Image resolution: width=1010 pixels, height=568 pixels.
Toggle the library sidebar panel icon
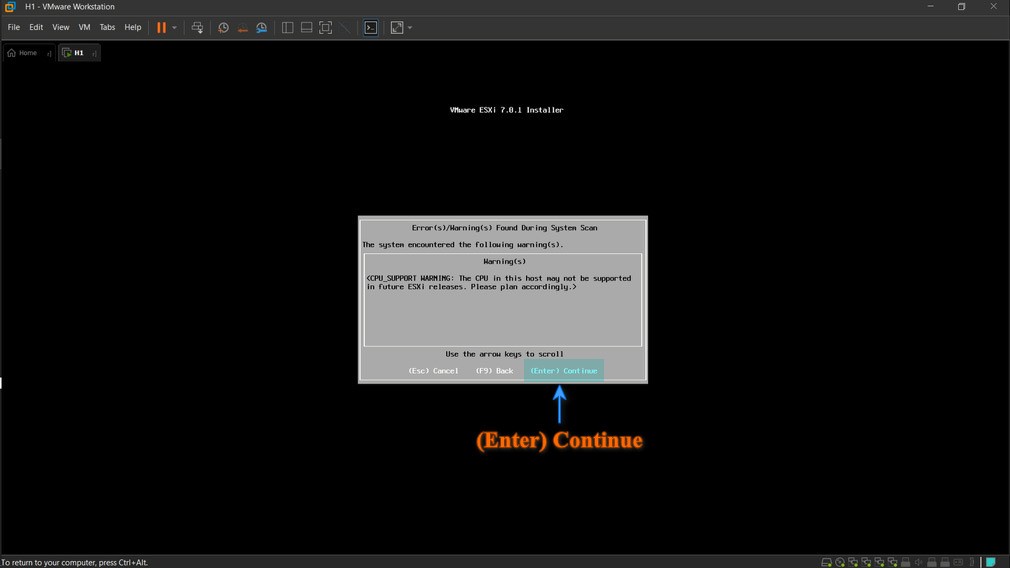(287, 28)
